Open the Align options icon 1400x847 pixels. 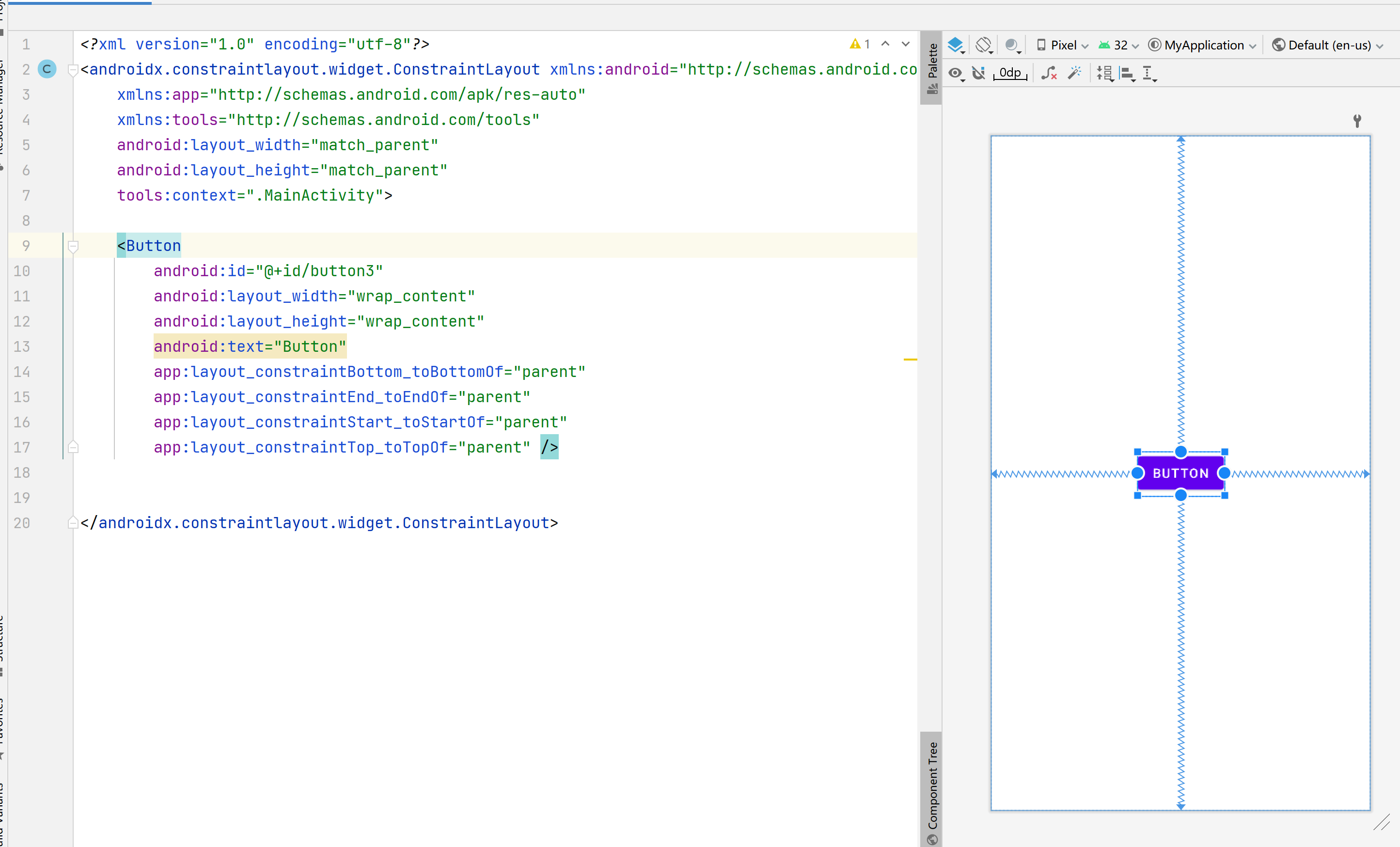pos(1127,73)
